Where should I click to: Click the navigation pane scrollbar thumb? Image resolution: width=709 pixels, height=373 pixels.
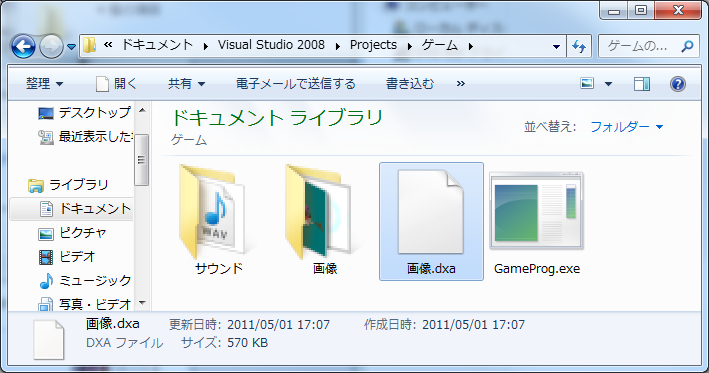pyautogui.click(x=142, y=160)
